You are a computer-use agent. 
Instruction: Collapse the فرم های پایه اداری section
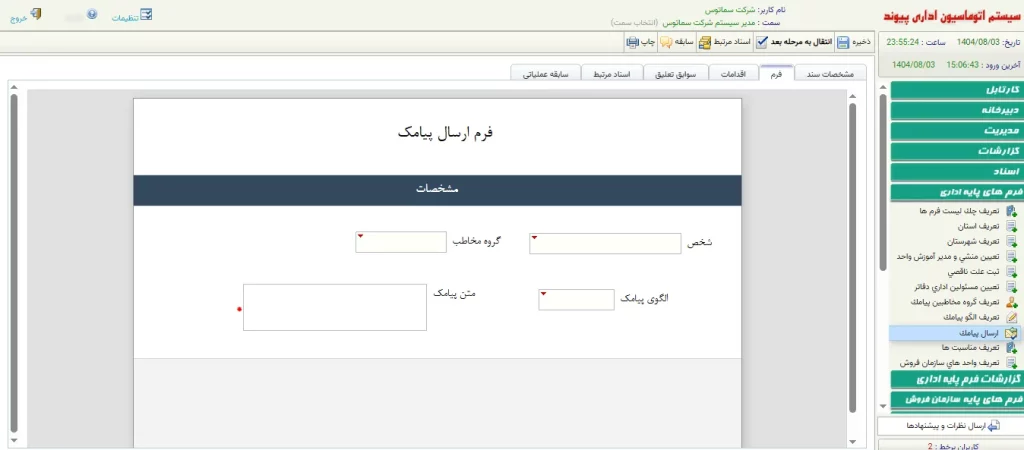pos(956,193)
